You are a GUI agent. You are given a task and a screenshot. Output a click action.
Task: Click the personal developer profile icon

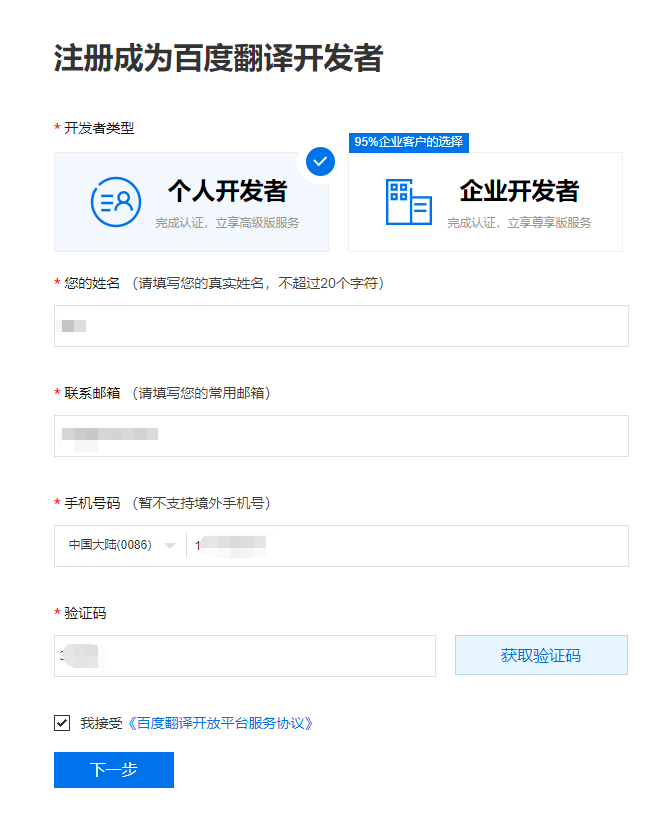tap(115, 202)
